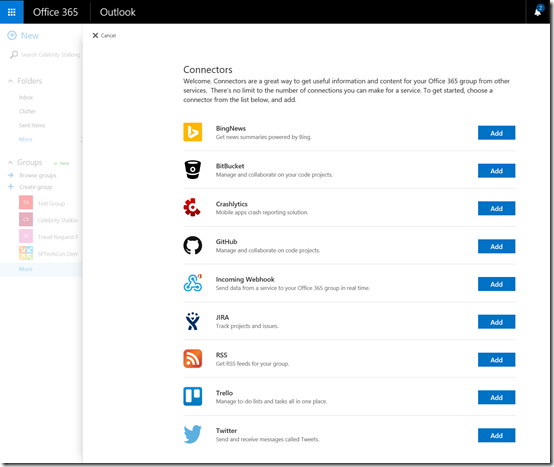Click the Twitter connector title
This screenshot has width=554, height=467.
click(226, 431)
